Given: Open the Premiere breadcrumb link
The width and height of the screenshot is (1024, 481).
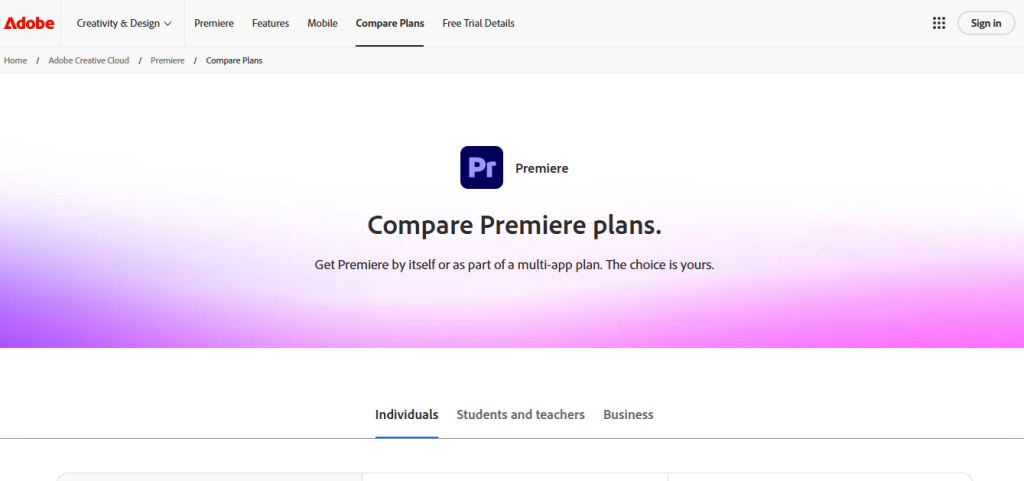Looking at the screenshot, I should coord(168,61).
